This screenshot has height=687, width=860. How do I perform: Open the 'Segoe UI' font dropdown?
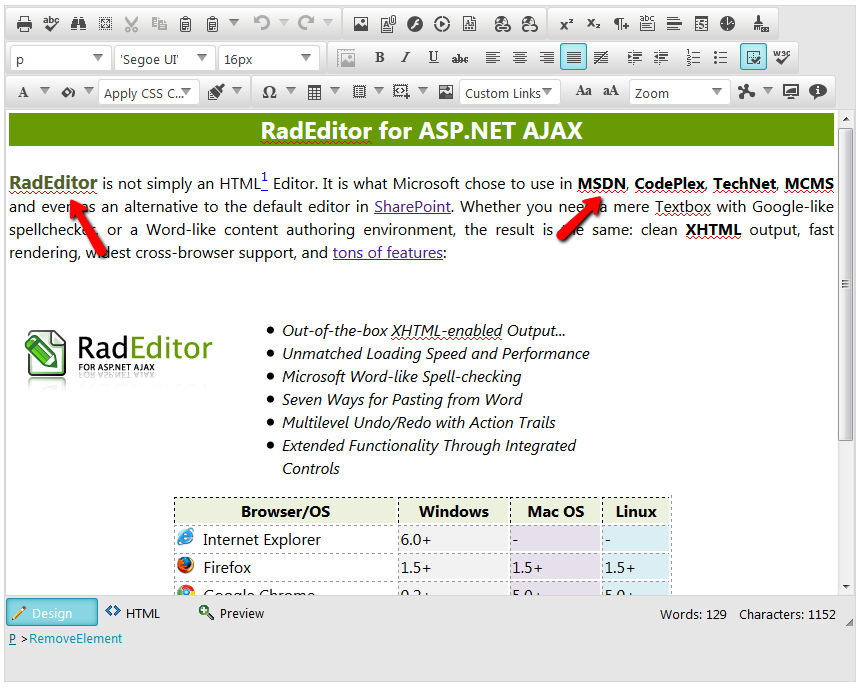(165, 58)
